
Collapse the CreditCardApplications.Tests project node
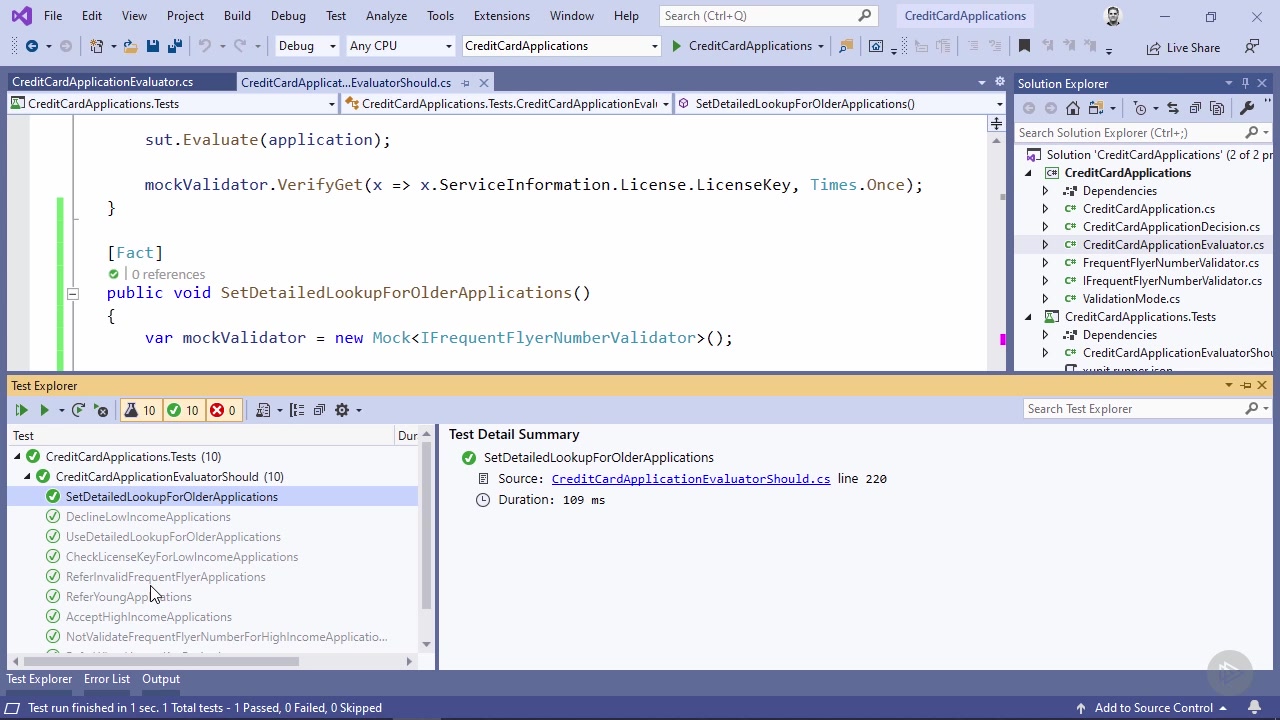(1028, 317)
